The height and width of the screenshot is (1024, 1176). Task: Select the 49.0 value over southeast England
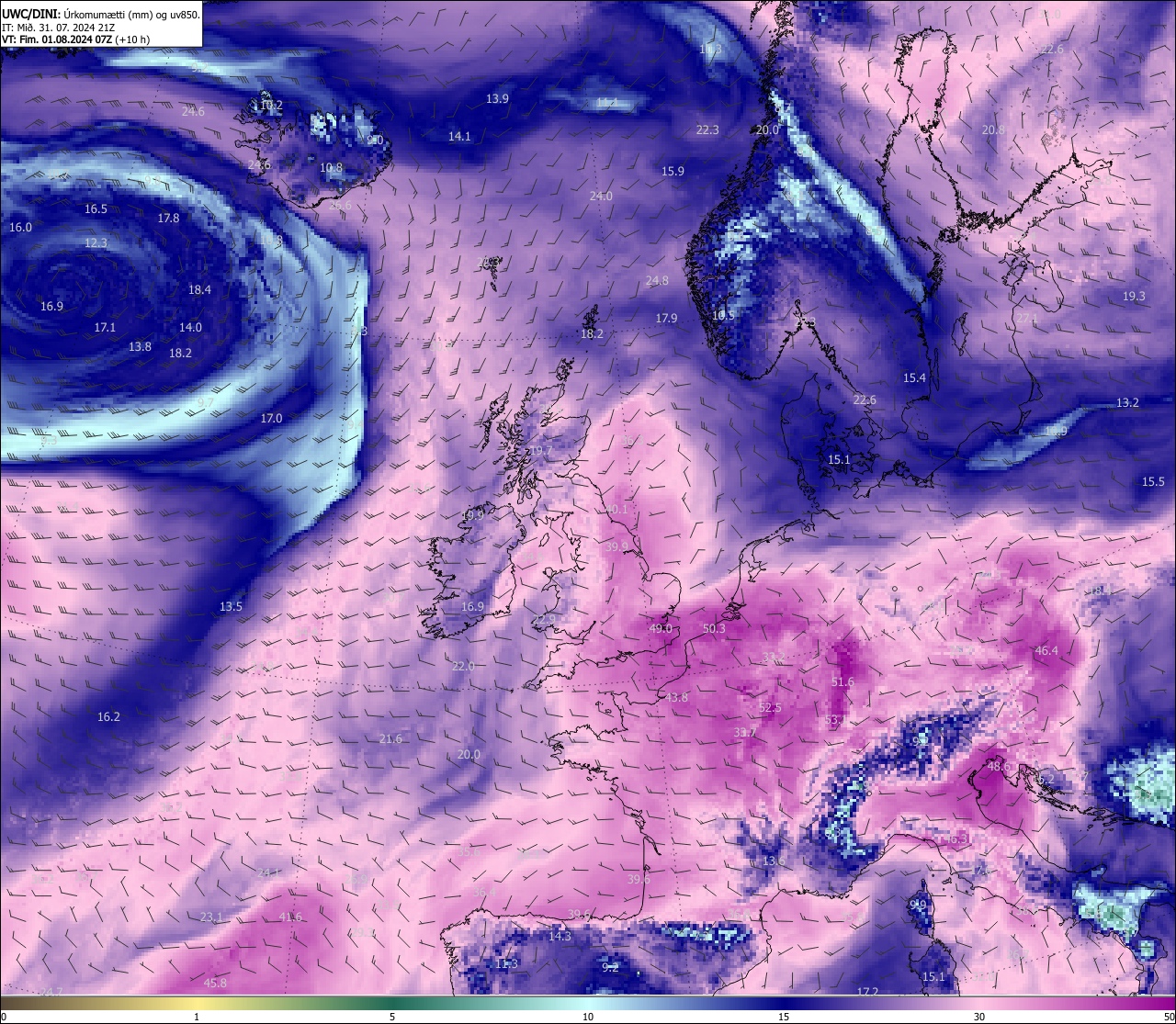point(661,629)
